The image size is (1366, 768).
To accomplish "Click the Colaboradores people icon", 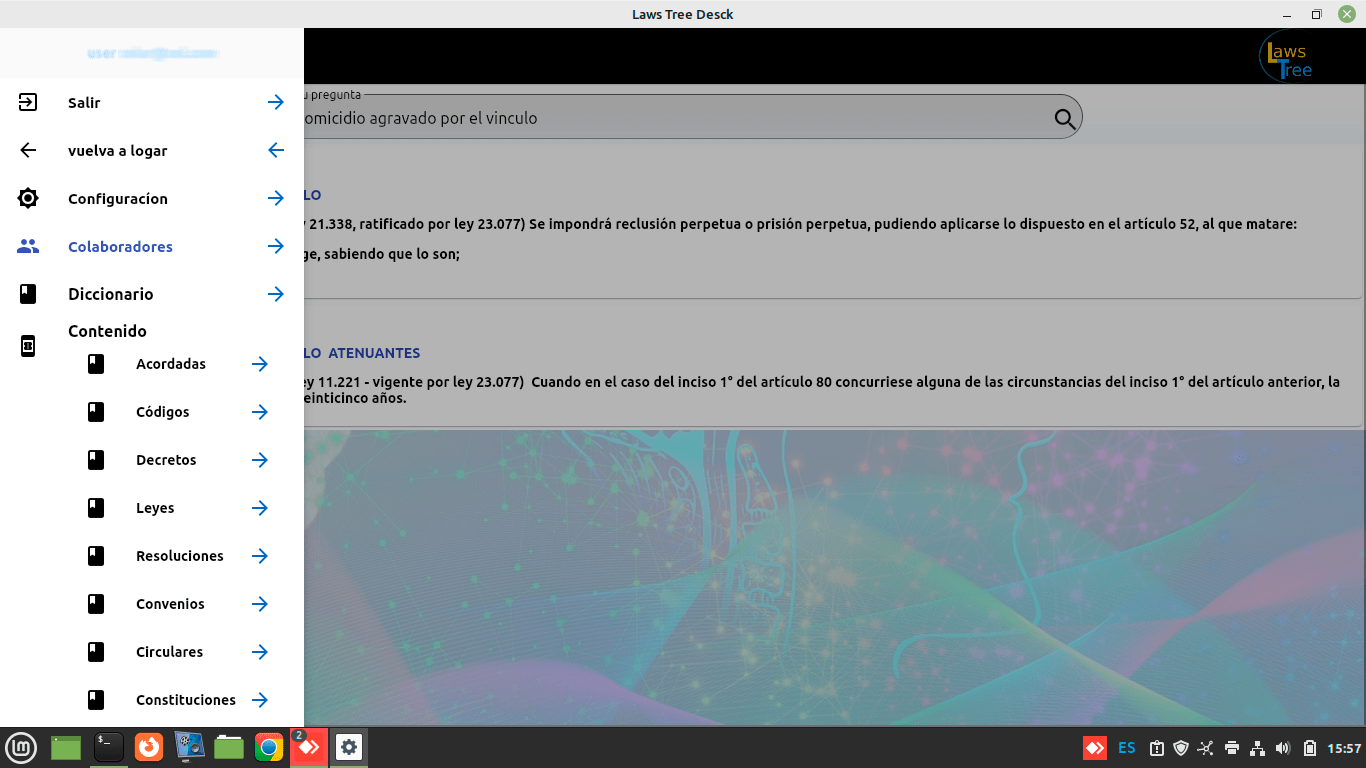I will pyautogui.click(x=28, y=246).
